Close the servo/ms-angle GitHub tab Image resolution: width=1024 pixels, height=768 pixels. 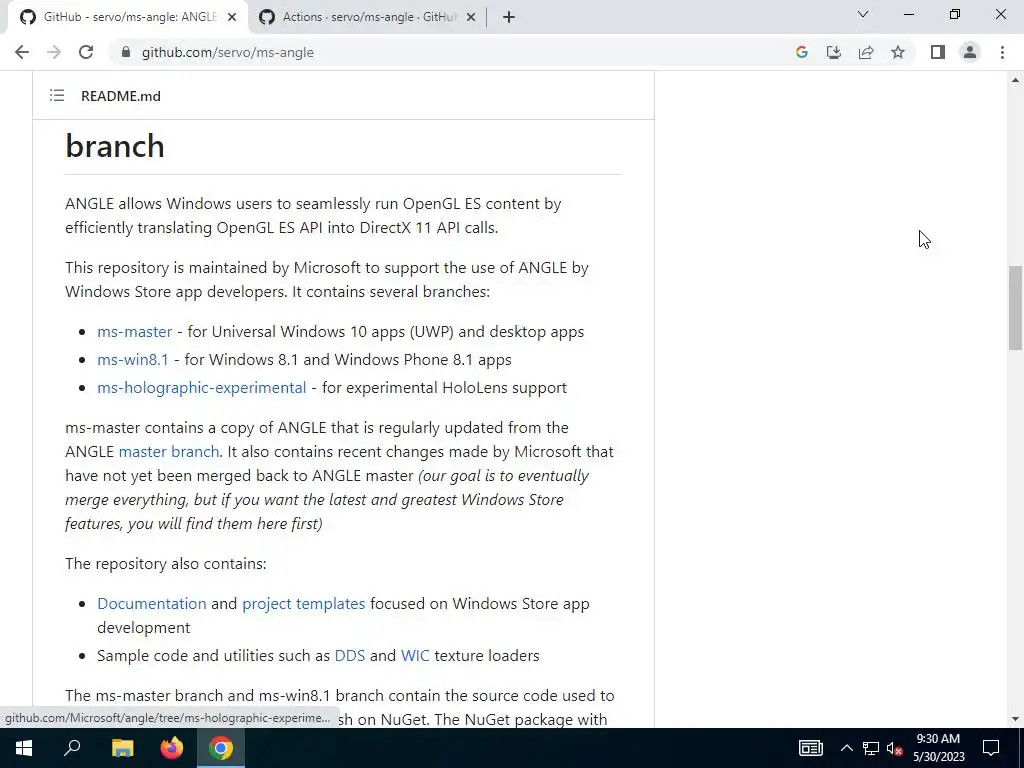point(231,17)
